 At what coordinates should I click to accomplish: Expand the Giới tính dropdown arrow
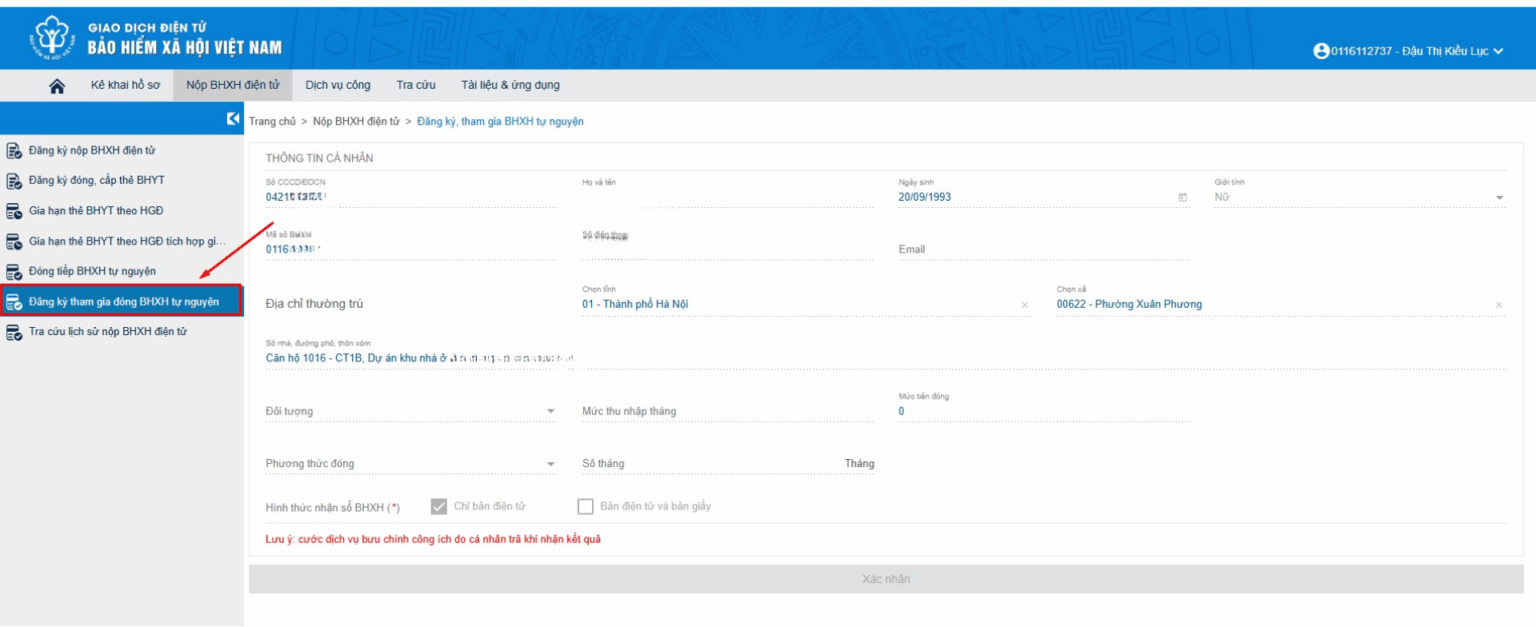pos(1499,198)
